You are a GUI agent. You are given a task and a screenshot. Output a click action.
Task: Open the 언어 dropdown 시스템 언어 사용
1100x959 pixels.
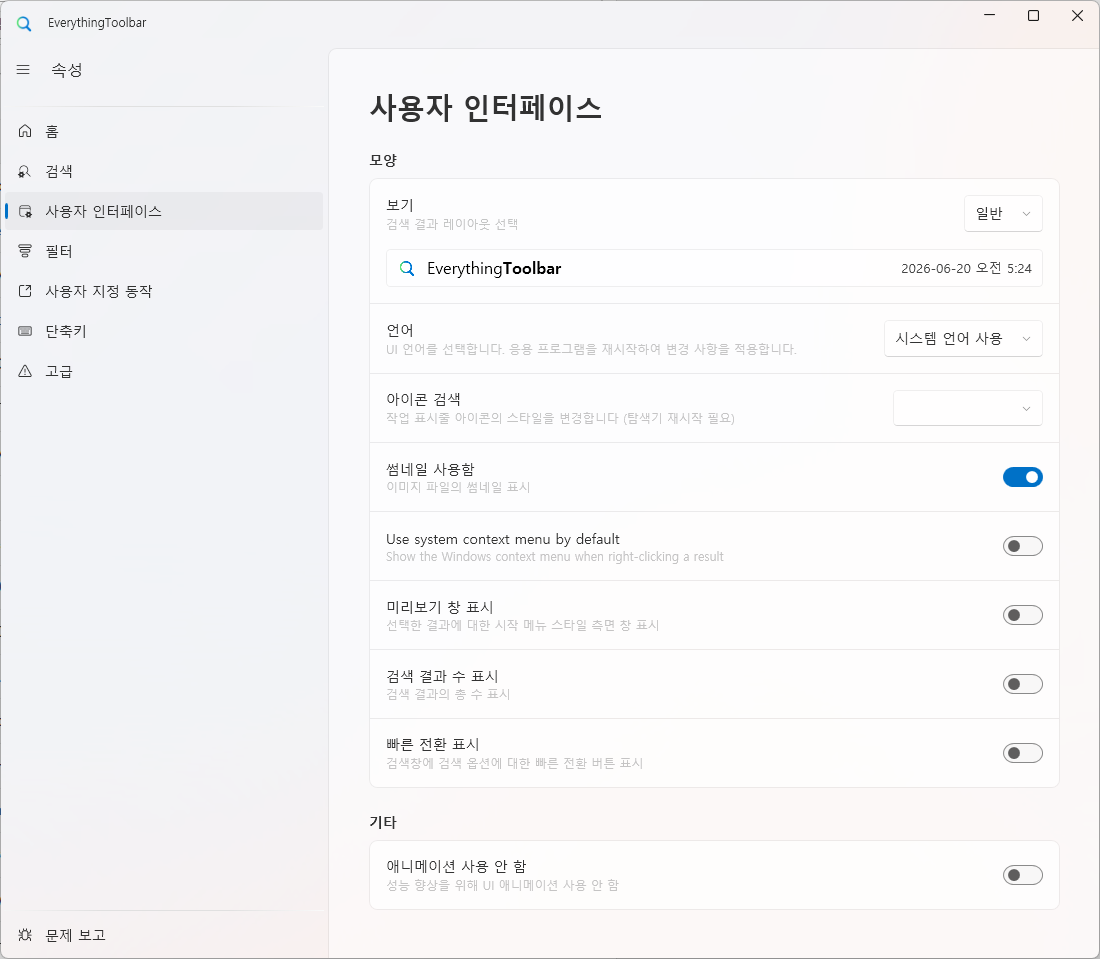pos(963,339)
